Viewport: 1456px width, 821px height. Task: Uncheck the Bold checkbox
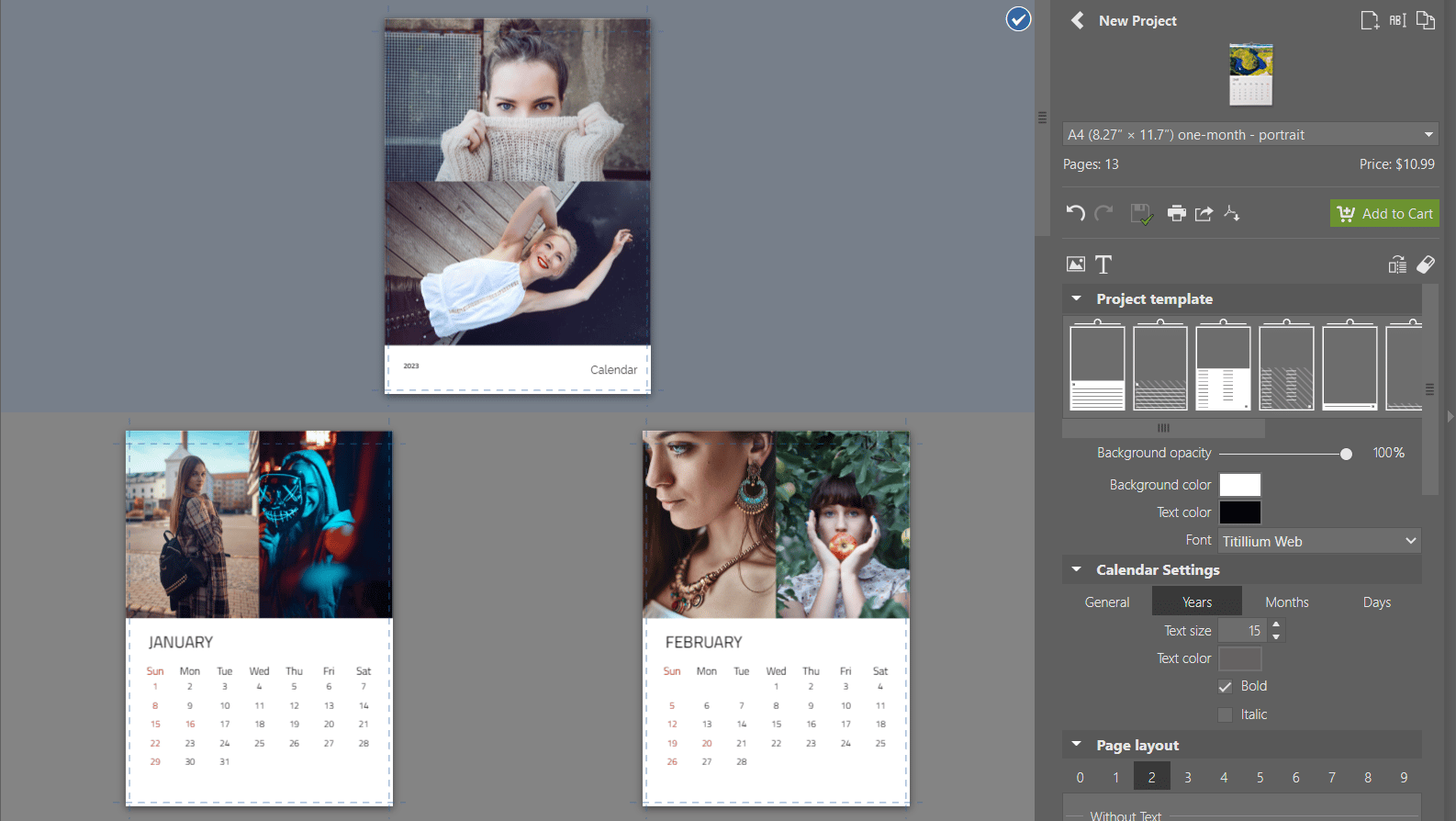tap(1226, 687)
